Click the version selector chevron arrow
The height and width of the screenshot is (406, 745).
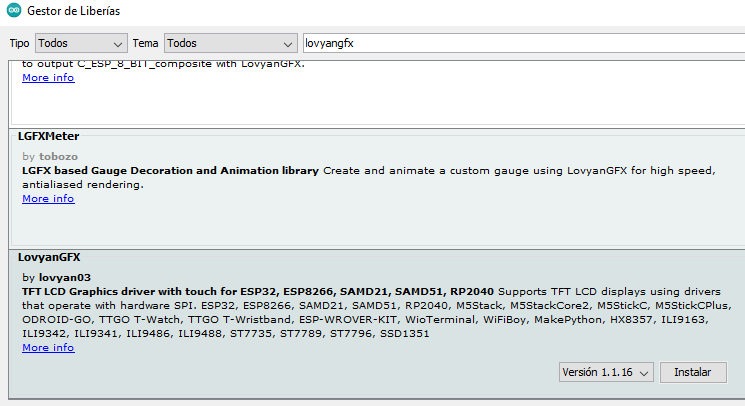click(x=644, y=373)
